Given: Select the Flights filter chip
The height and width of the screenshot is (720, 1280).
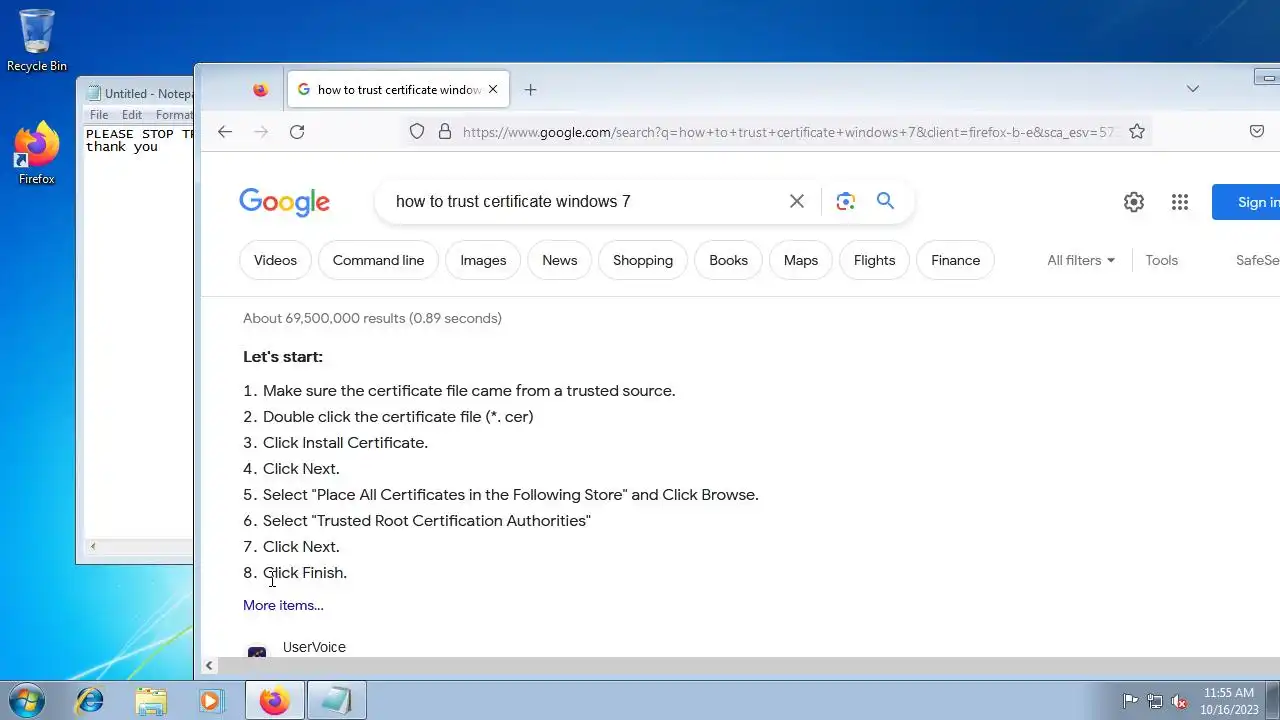Looking at the screenshot, I should pos(875,260).
